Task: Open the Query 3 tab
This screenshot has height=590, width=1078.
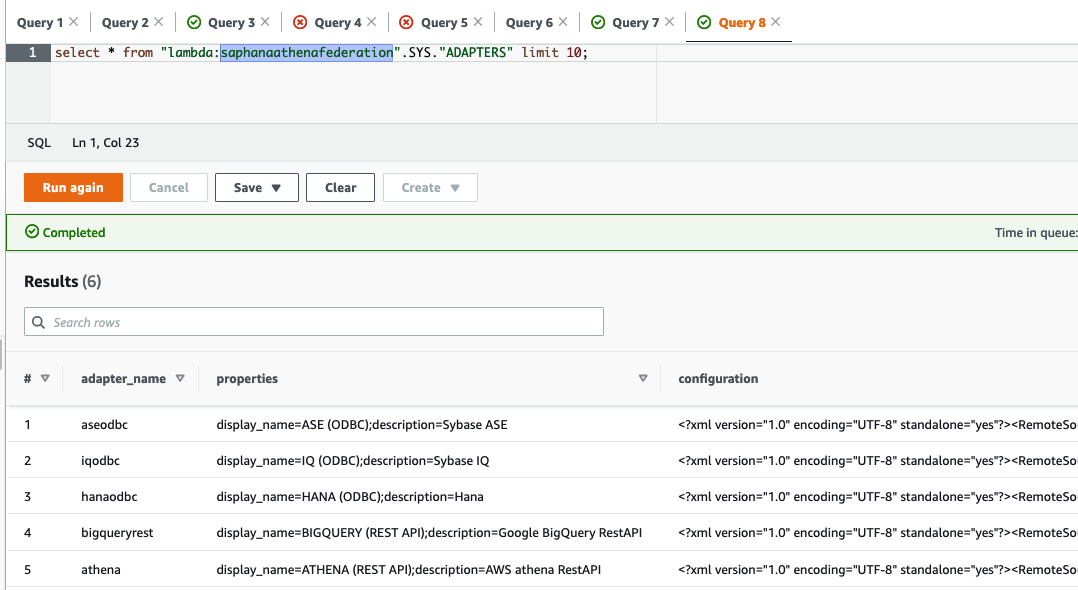Action: tap(231, 23)
